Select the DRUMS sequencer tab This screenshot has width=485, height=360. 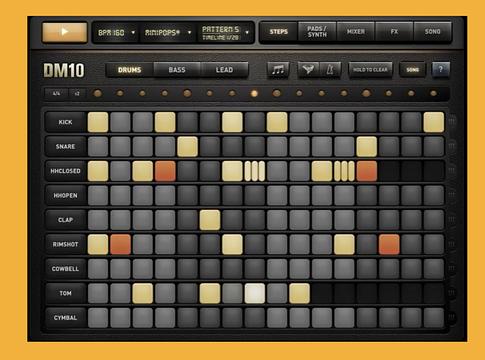tap(129, 70)
